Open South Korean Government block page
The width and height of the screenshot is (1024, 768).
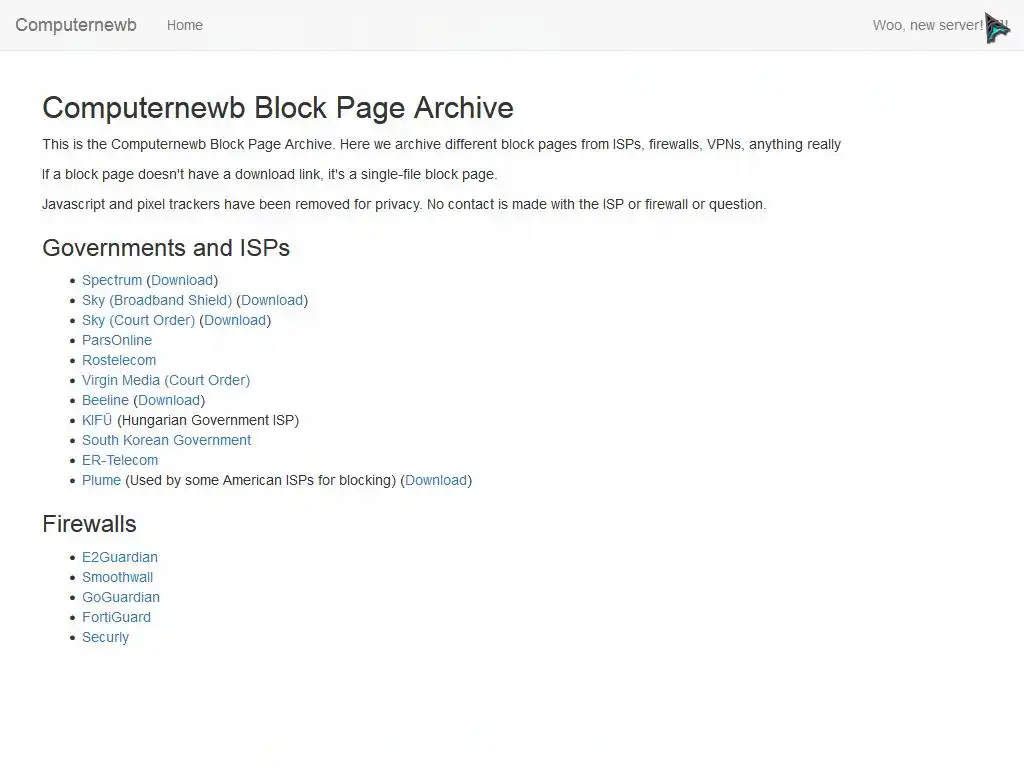tap(167, 440)
